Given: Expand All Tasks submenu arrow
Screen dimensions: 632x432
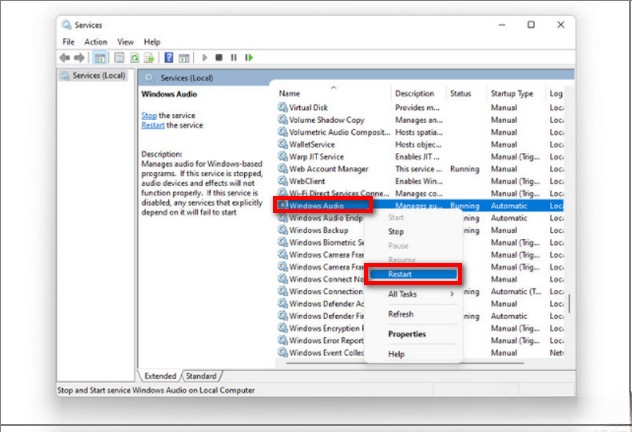Looking at the screenshot, I should 452,294.
